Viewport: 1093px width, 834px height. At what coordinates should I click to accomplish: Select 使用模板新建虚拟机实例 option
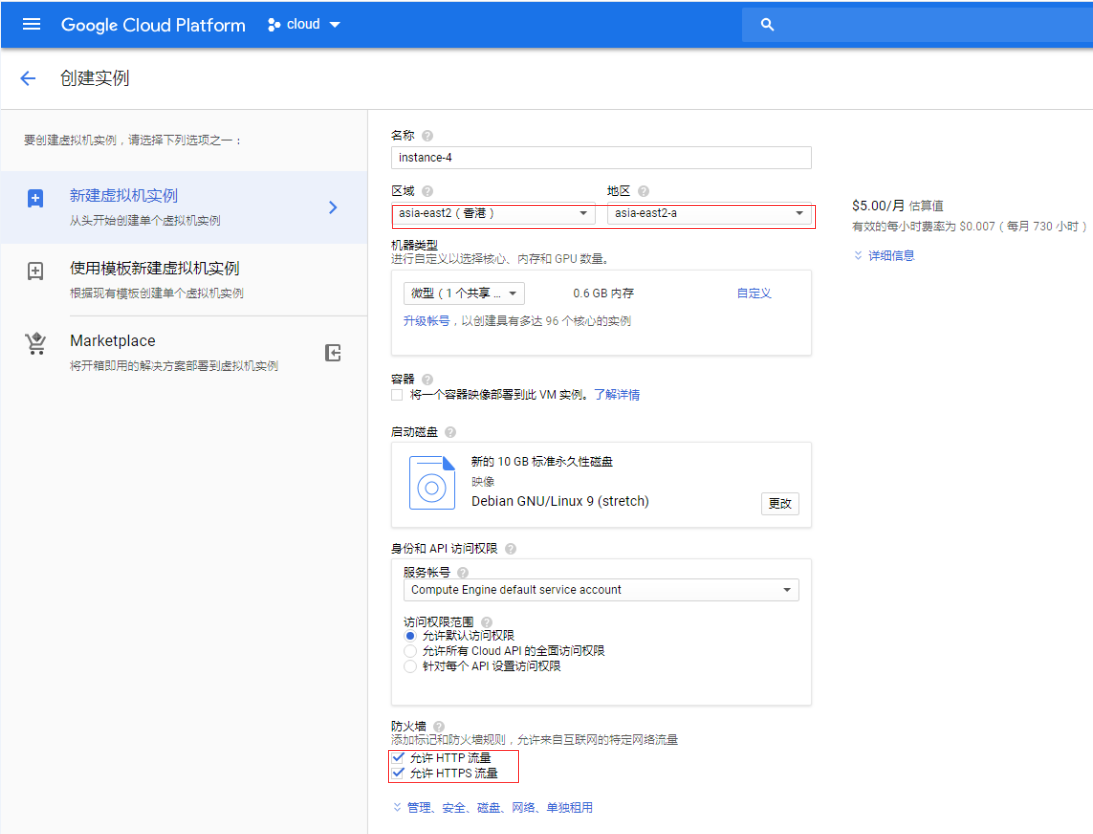tap(184, 280)
